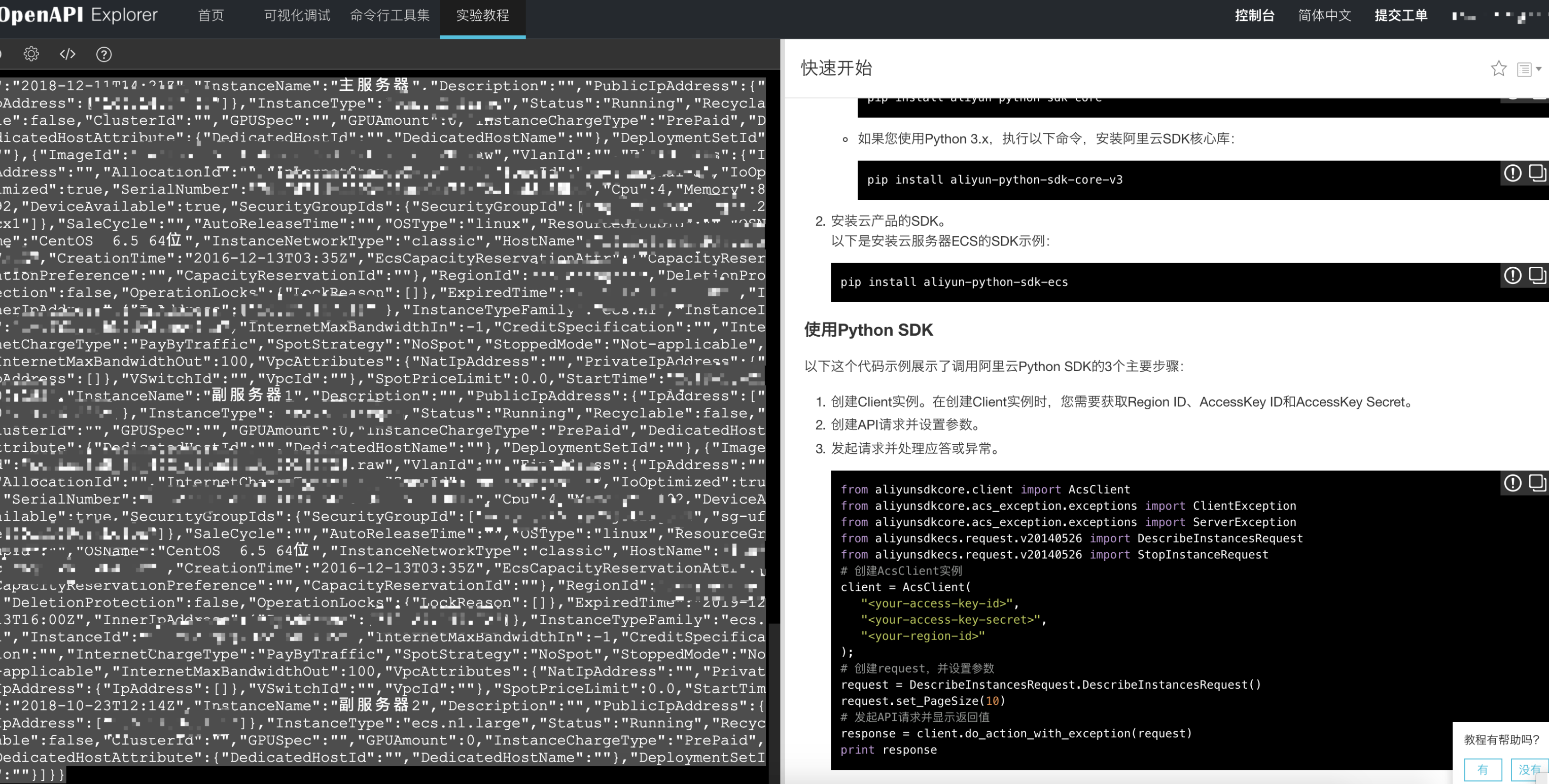Click the print response line in code
The width and height of the screenshot is (1549, 784).
click(x=889, y=750)
